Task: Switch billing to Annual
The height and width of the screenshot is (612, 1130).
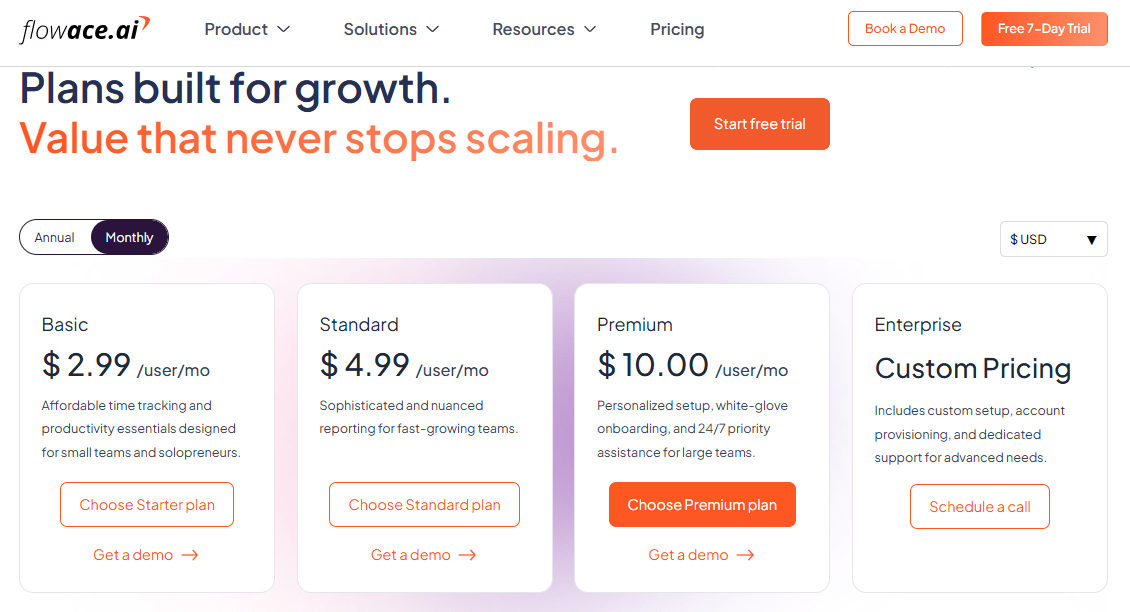Action: tap(55, 237)
